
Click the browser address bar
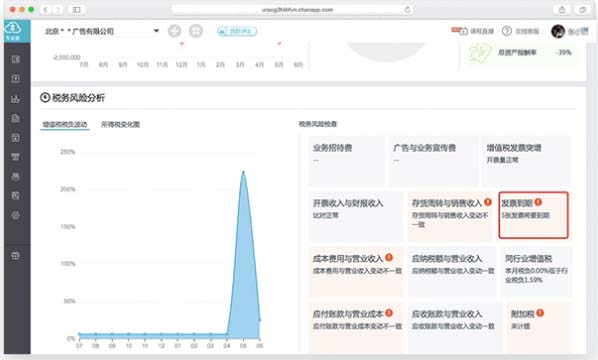[x=293, y=10]
